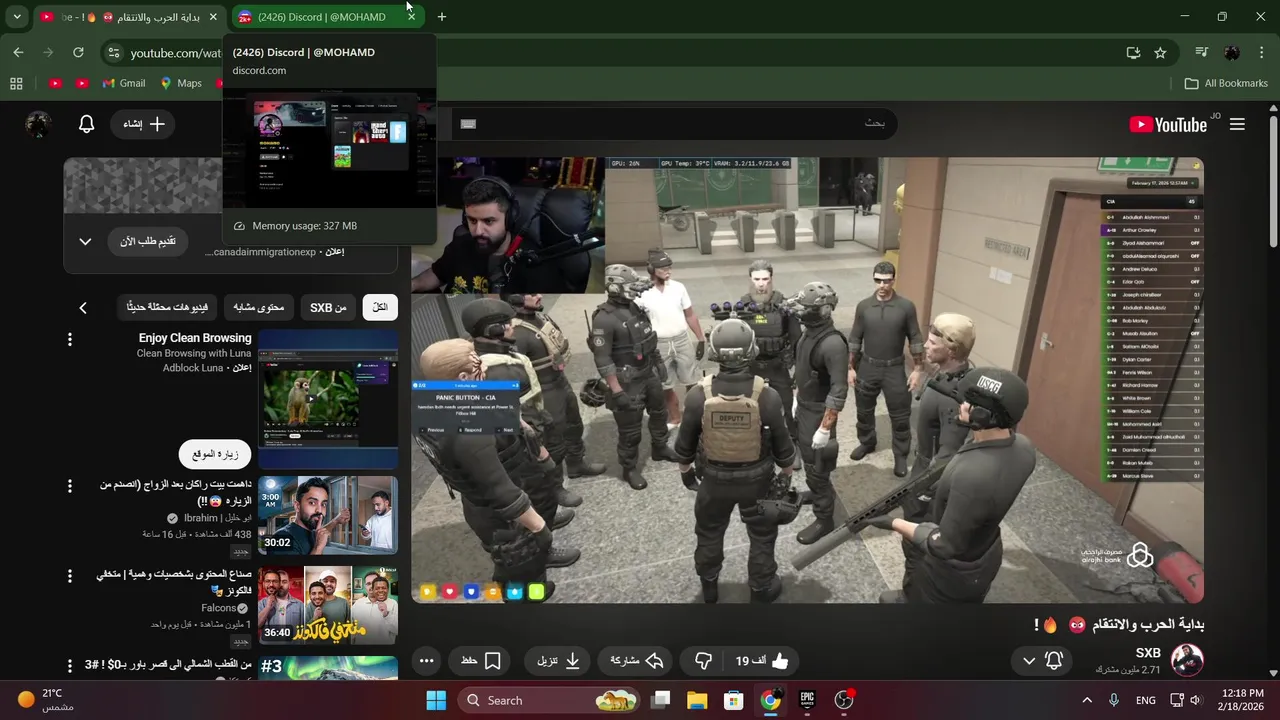Open the YouTube account avatar menu
The width and height of the screenshot is (1280, 720).
[x=38, y=124]
